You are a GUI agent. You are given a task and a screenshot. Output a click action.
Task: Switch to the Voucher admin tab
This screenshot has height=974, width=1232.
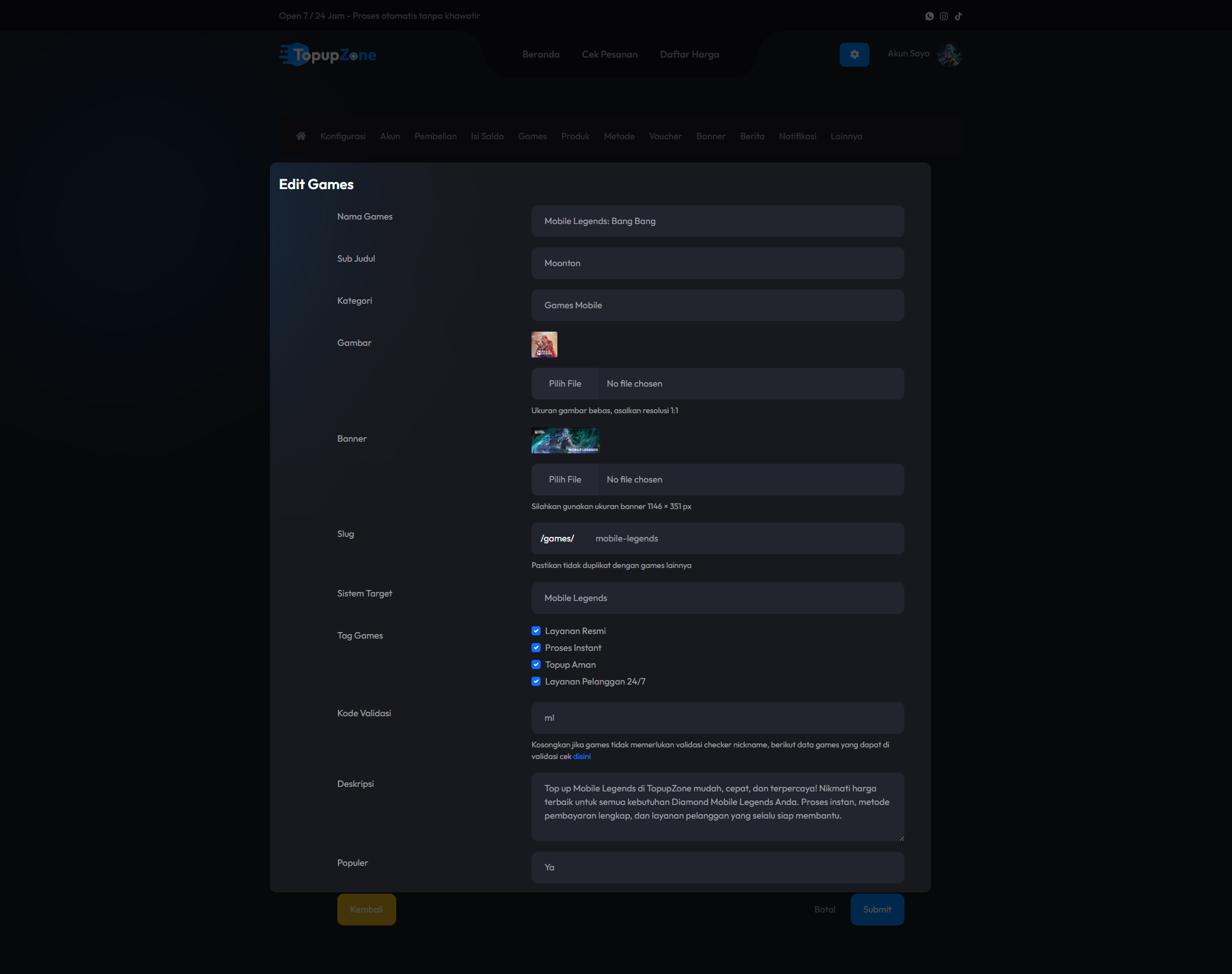[666, 136]
